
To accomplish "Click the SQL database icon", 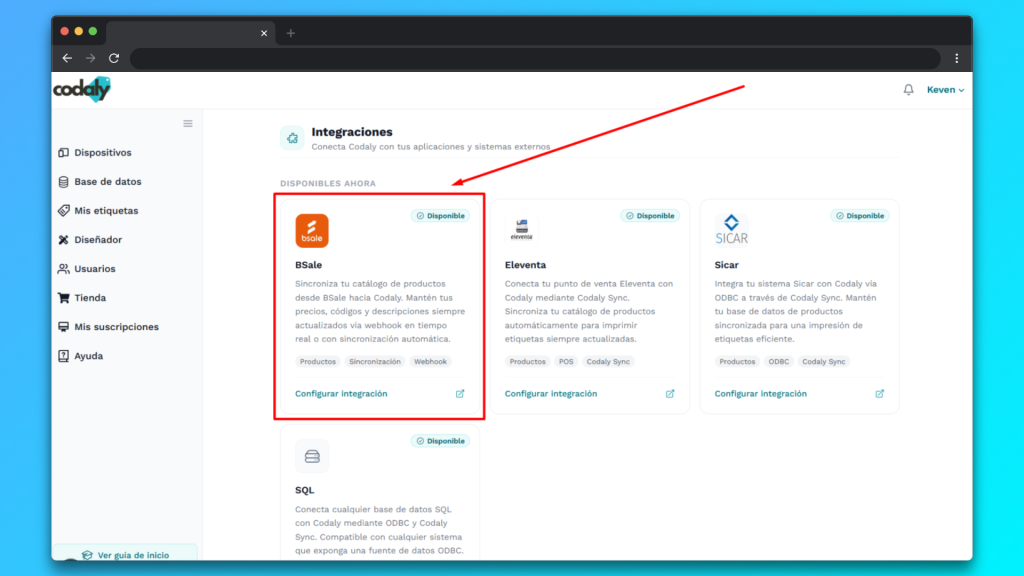I will [x=312, y=456].
